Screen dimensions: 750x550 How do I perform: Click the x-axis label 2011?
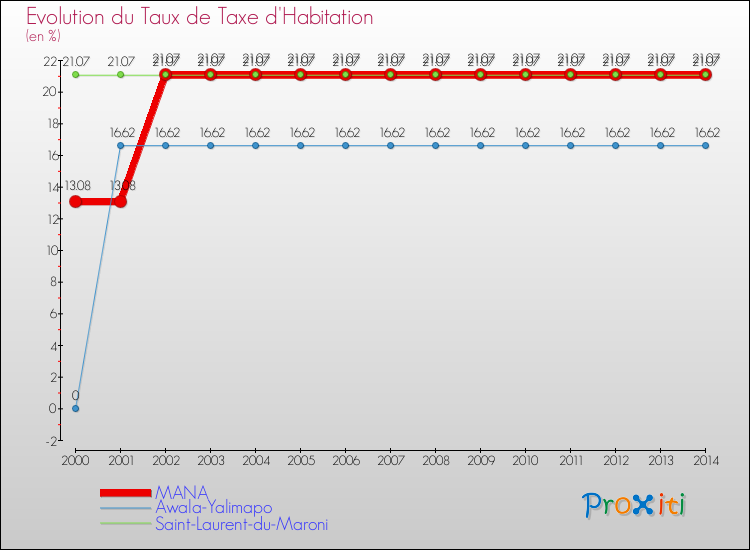tap(571, 461)
